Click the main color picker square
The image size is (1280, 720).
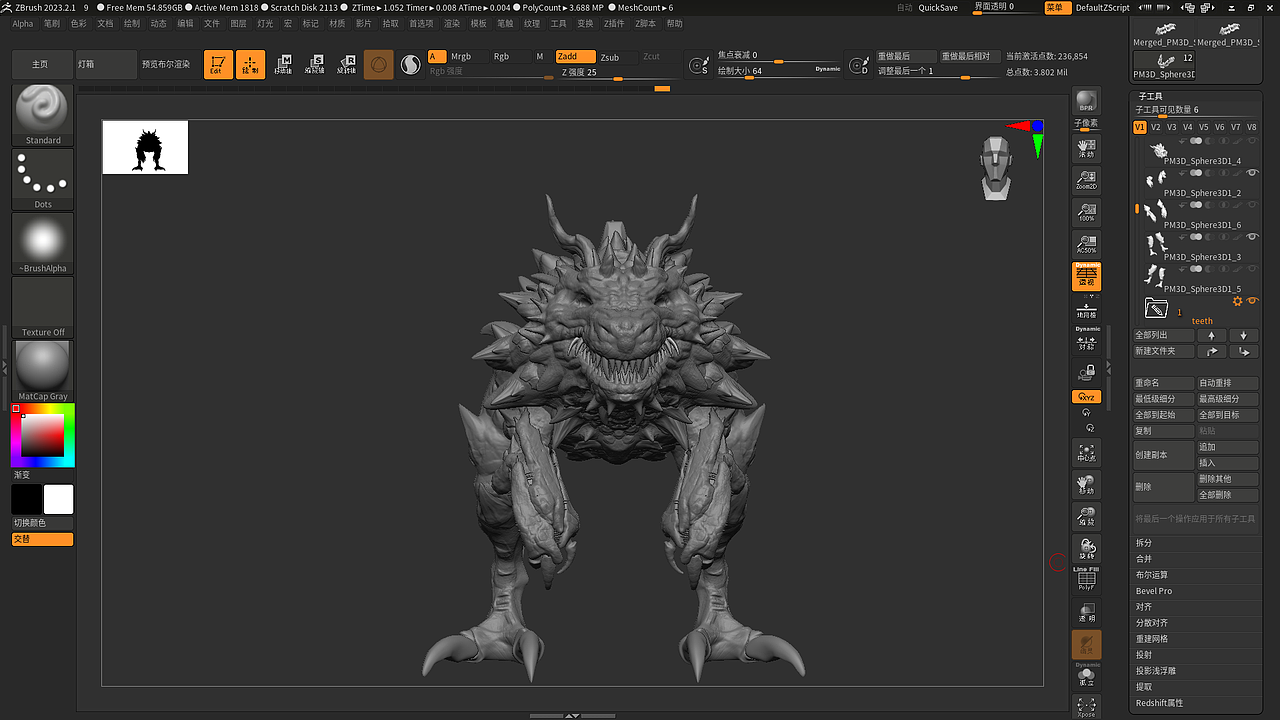(43, 435)
